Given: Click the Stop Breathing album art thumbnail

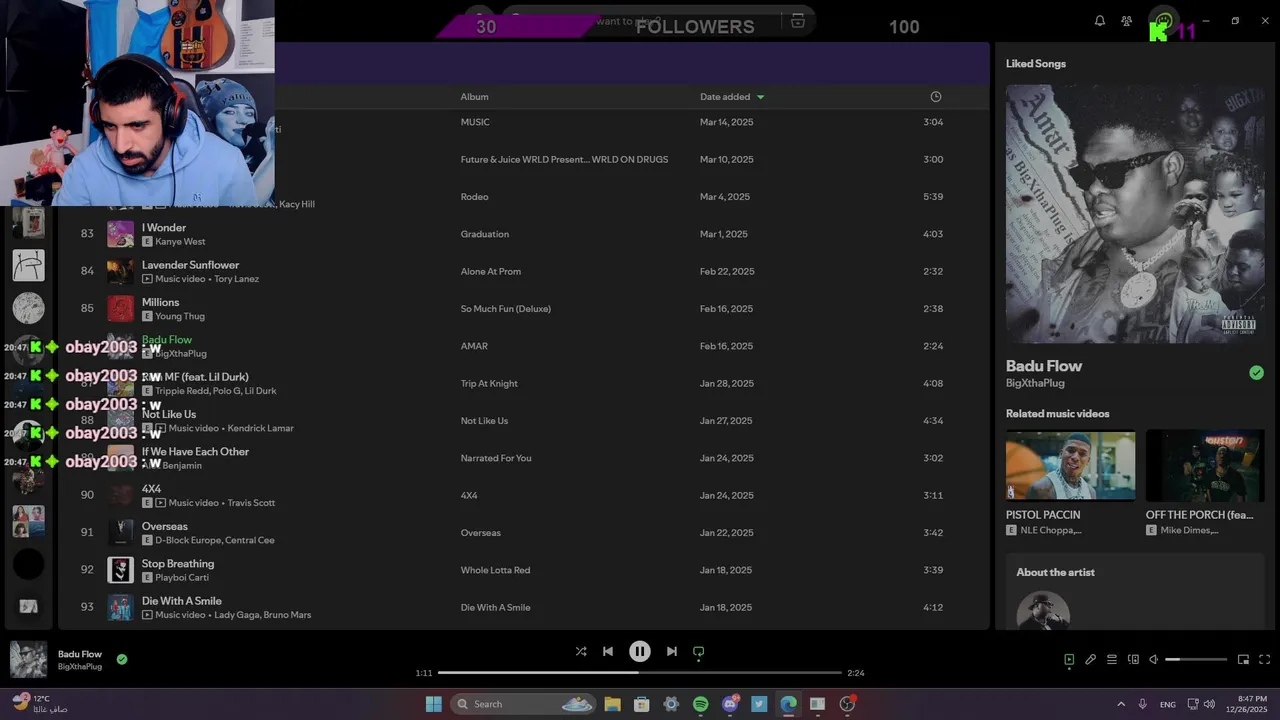Looking at the screenshot, I should click(120, 570).
